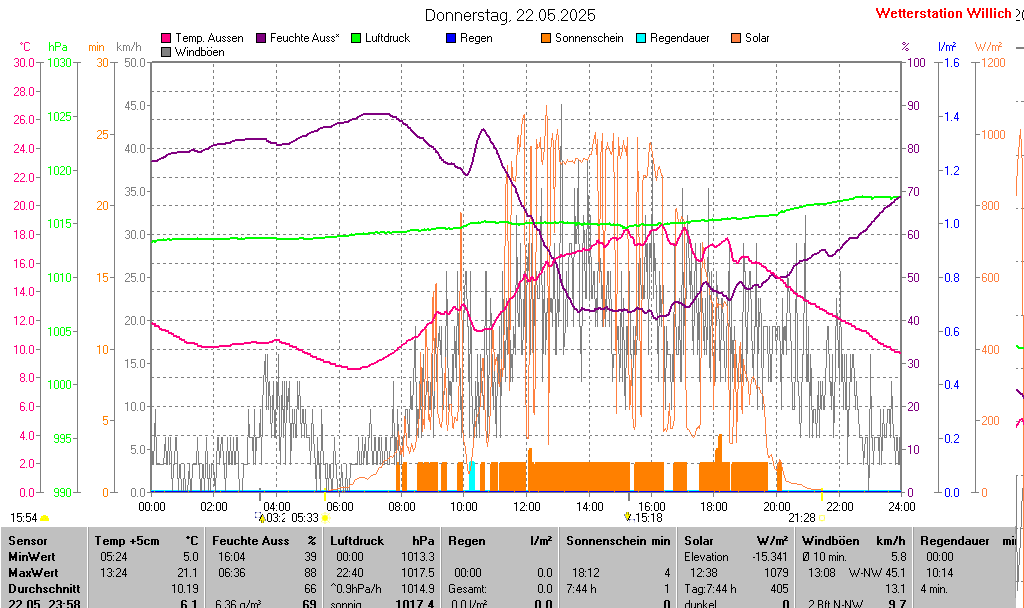Click the Sonnenschein min column header

coord(618,541)
